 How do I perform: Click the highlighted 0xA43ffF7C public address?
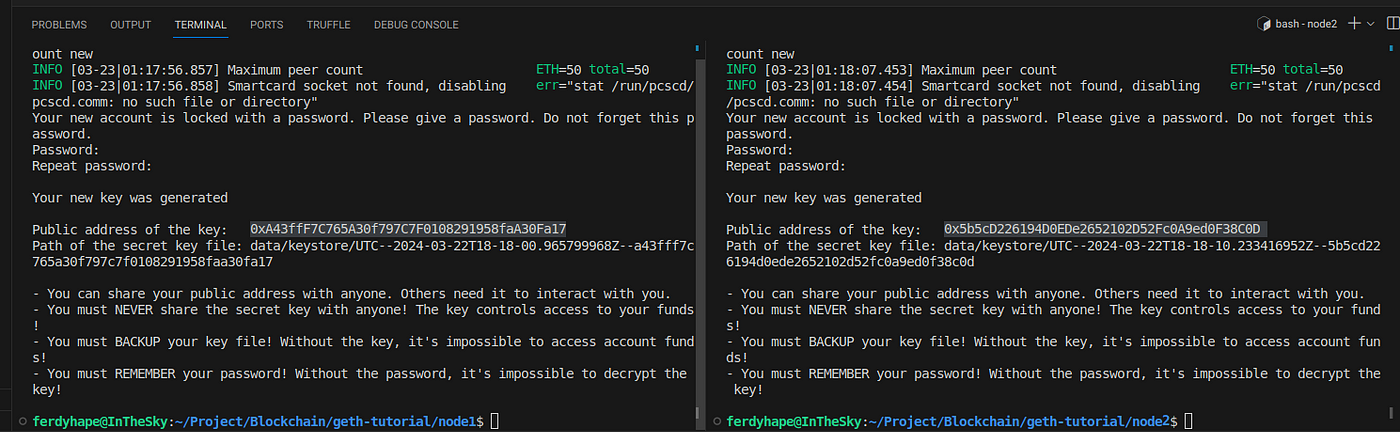point(408,229)
